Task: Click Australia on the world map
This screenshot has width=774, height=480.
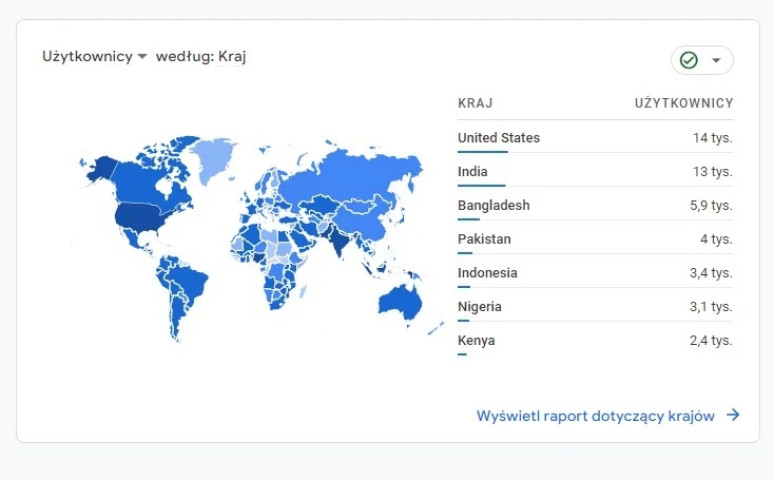Action: [x=399, y=301]
